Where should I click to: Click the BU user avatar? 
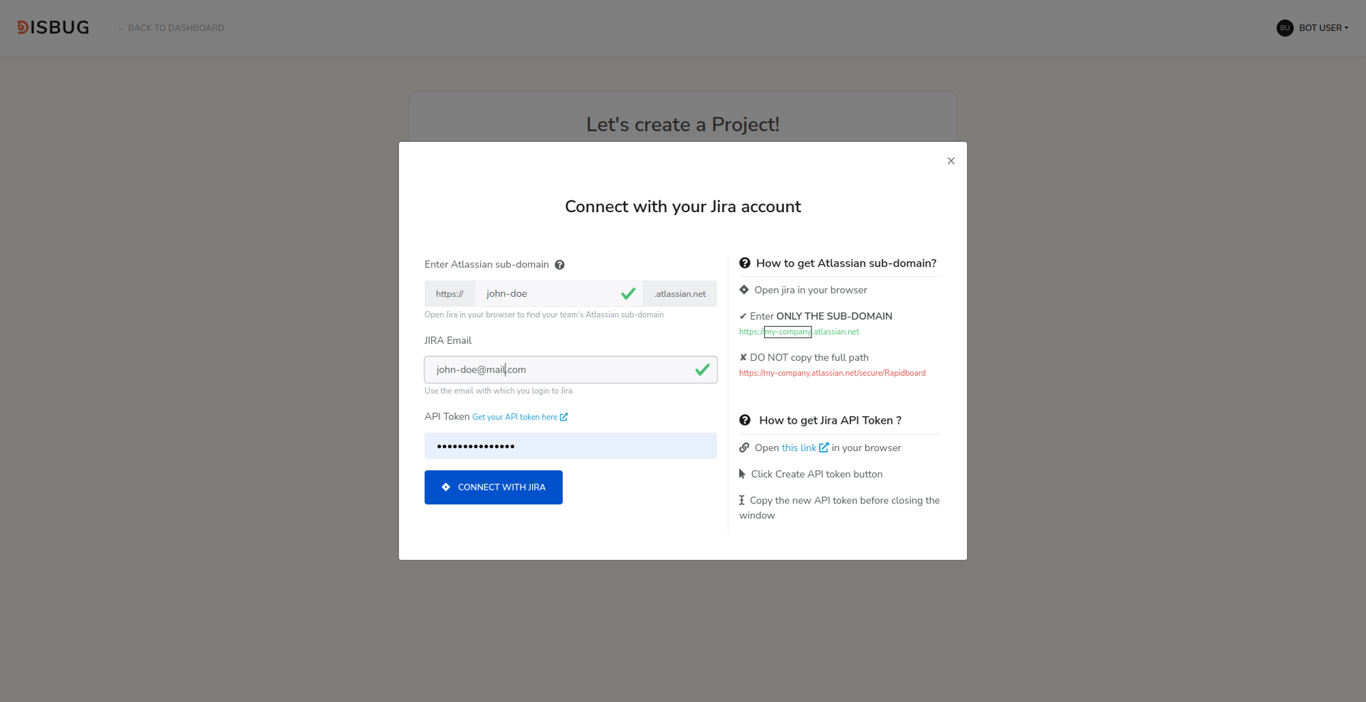1285,28
